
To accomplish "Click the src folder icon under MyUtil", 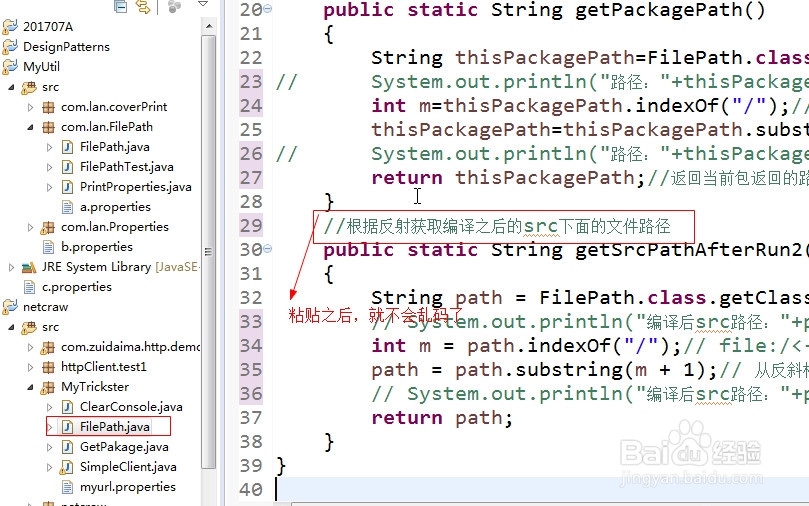I will [x=29, y=87].
